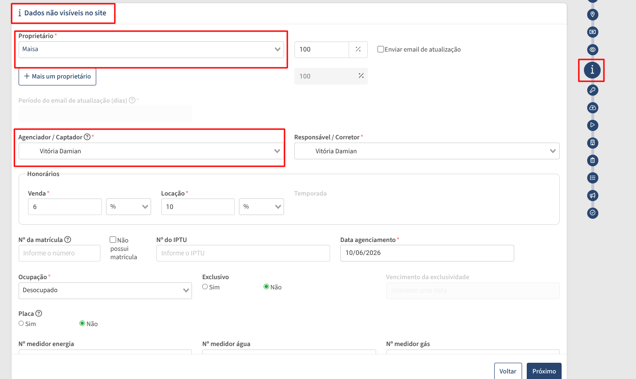
Task: Select the highlighted info step icon
Action: (592, 70)
